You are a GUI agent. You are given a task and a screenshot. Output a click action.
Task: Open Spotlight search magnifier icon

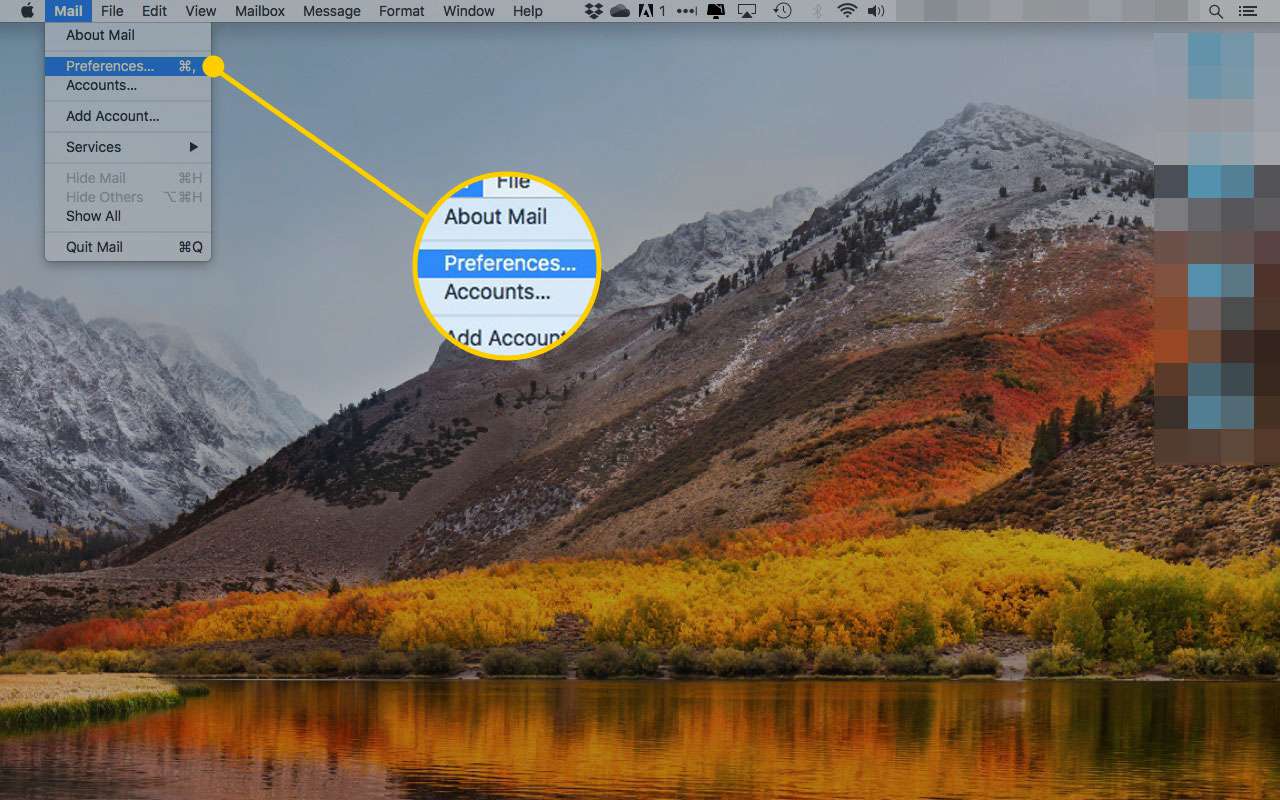(x=1216, y=11)
